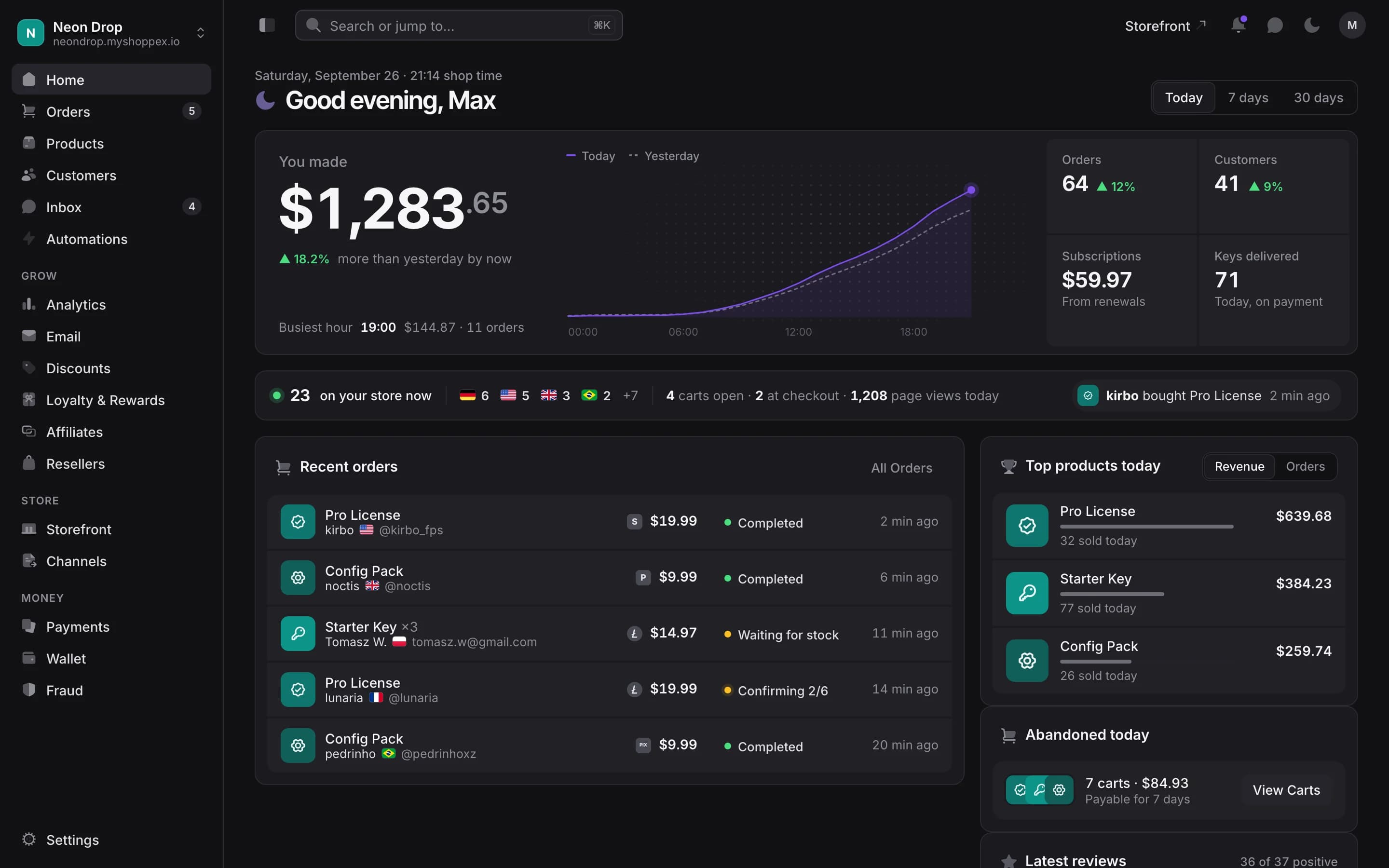
Task: Click the Email envelope icon
Action: [x=29, y=336]
